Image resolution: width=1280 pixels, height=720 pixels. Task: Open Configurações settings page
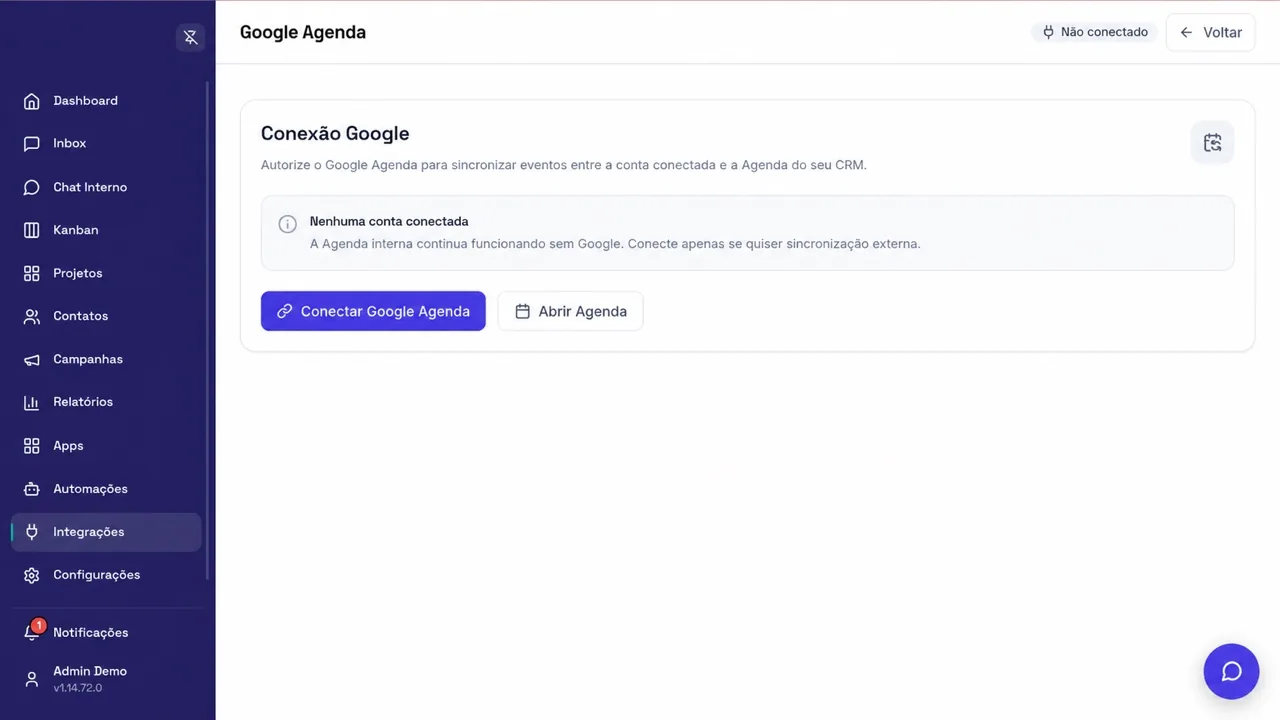coord(106,575)
